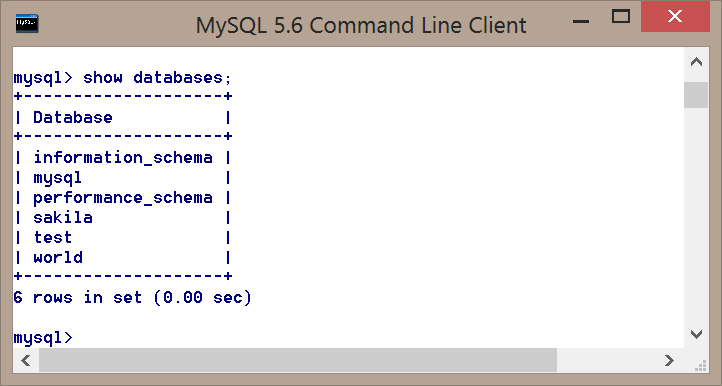Click the 'Database' column header

point(73,117)
